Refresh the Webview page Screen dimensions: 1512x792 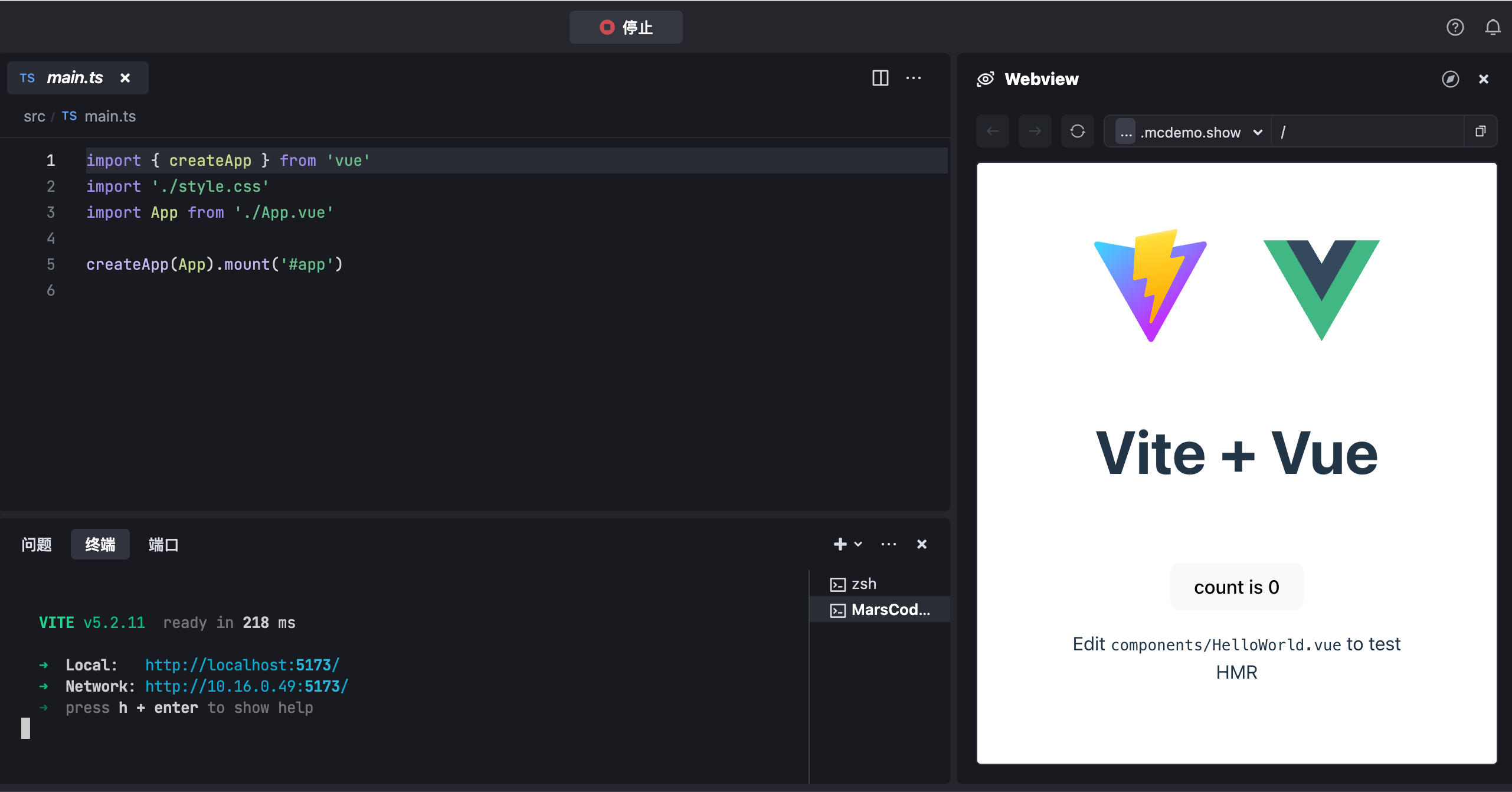click(1077, 131)
